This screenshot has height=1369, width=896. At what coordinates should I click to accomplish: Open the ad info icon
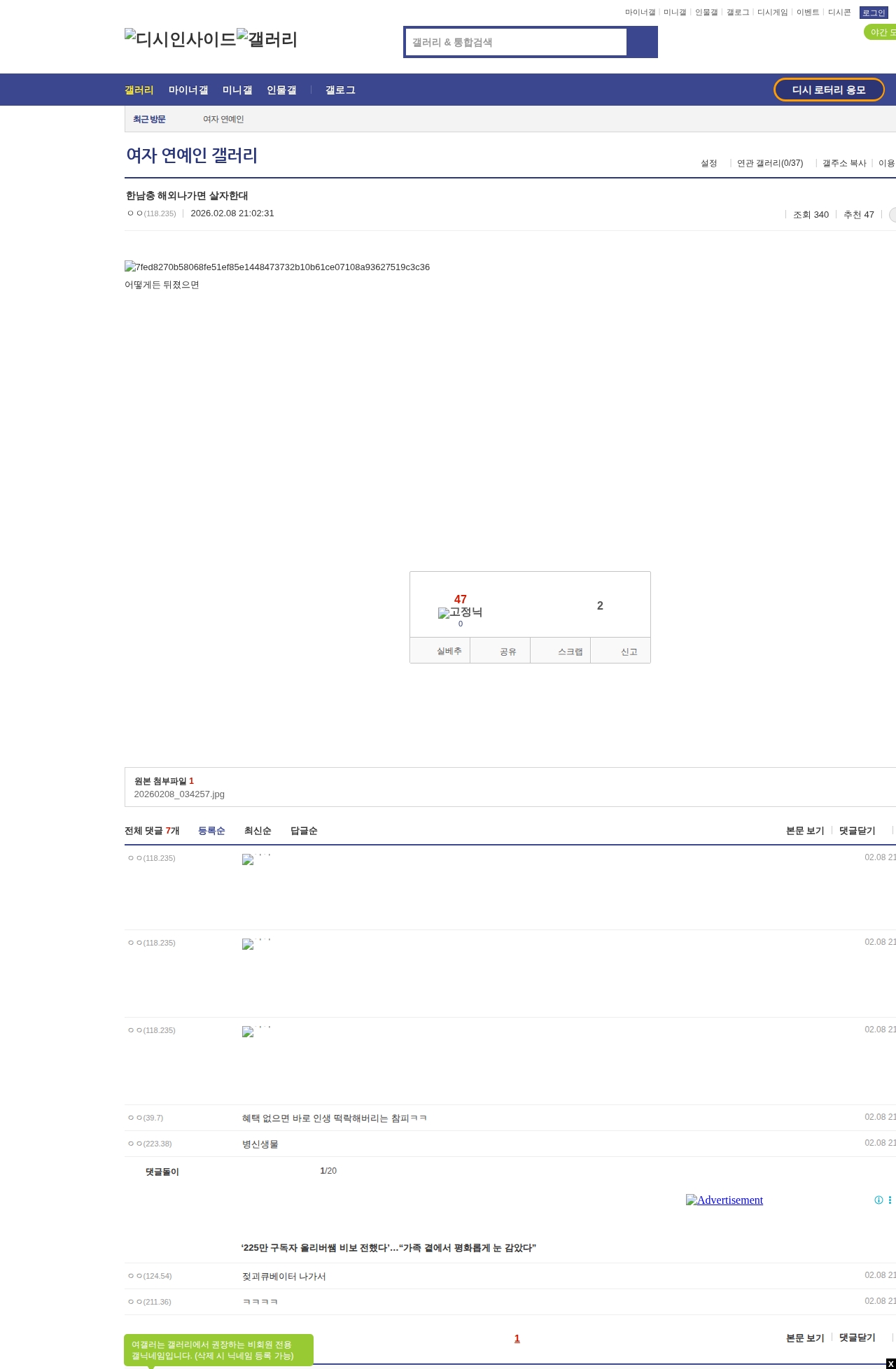click(878, 1200)
